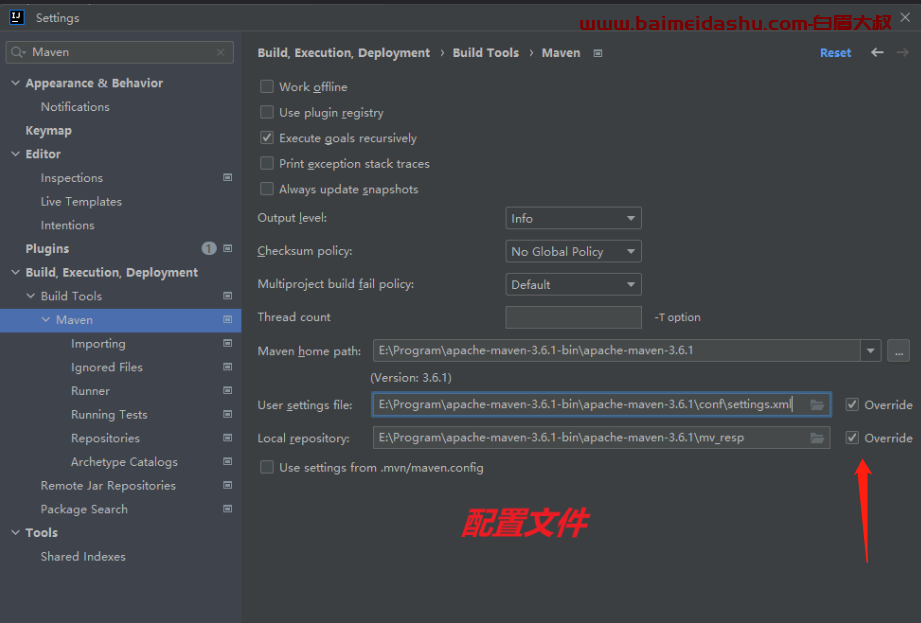Enable Work offline checkbox

267,87
